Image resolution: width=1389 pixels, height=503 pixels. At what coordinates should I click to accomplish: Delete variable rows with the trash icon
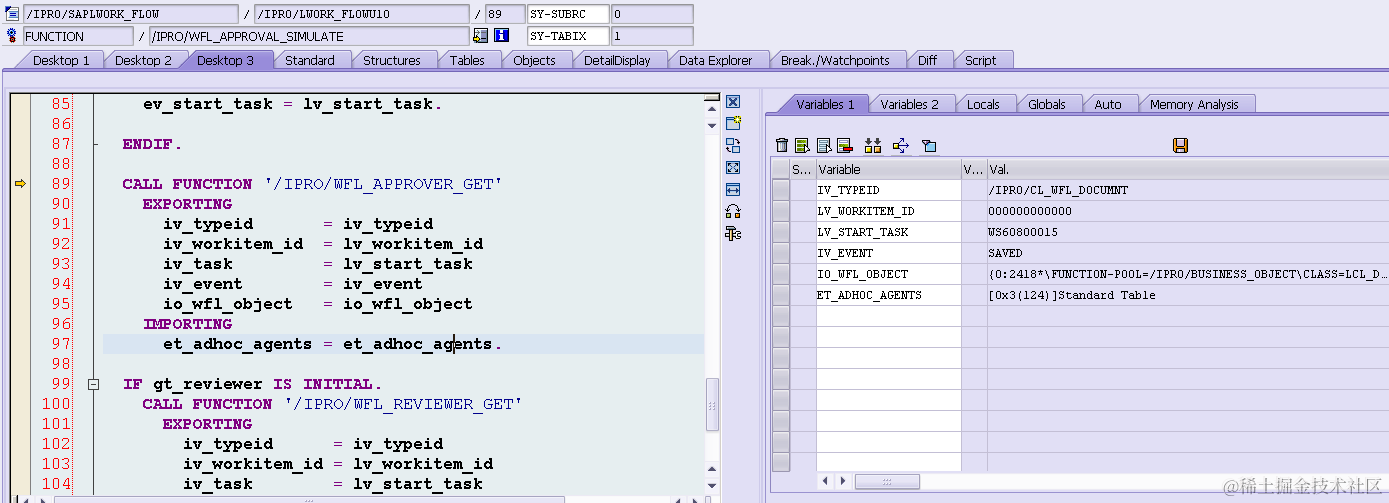(782, 146)
